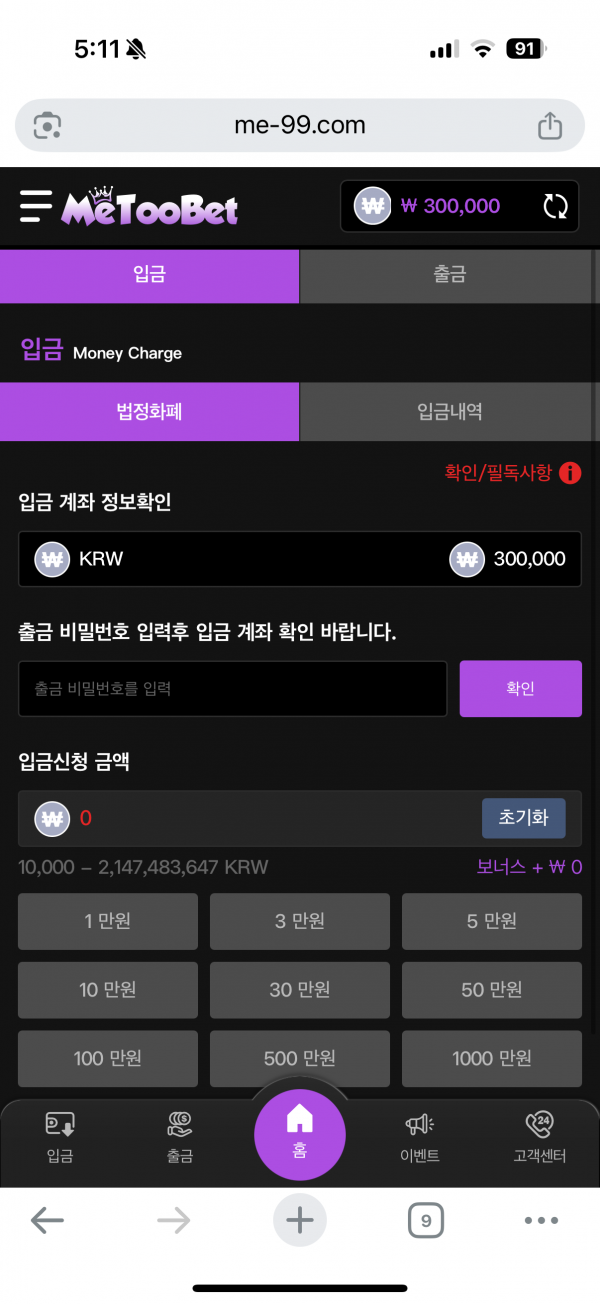
Task: Refresh the balance with the circular arrows icon
Action: coord(555,206)
